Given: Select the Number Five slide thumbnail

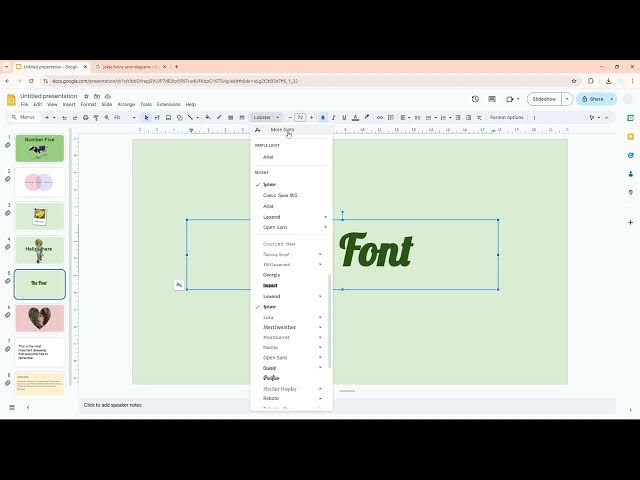Looking at the screenshot, I should point(40,148).
